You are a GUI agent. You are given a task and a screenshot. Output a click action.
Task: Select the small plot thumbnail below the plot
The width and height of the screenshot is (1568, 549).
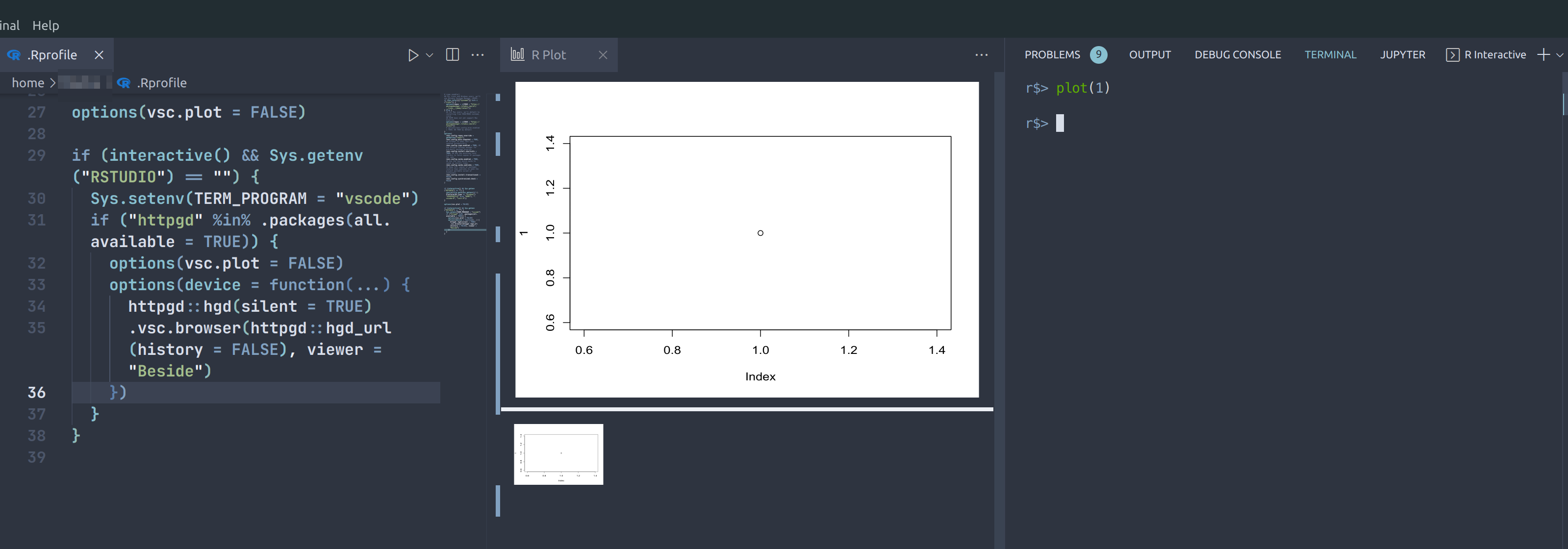tap(558, 454)
